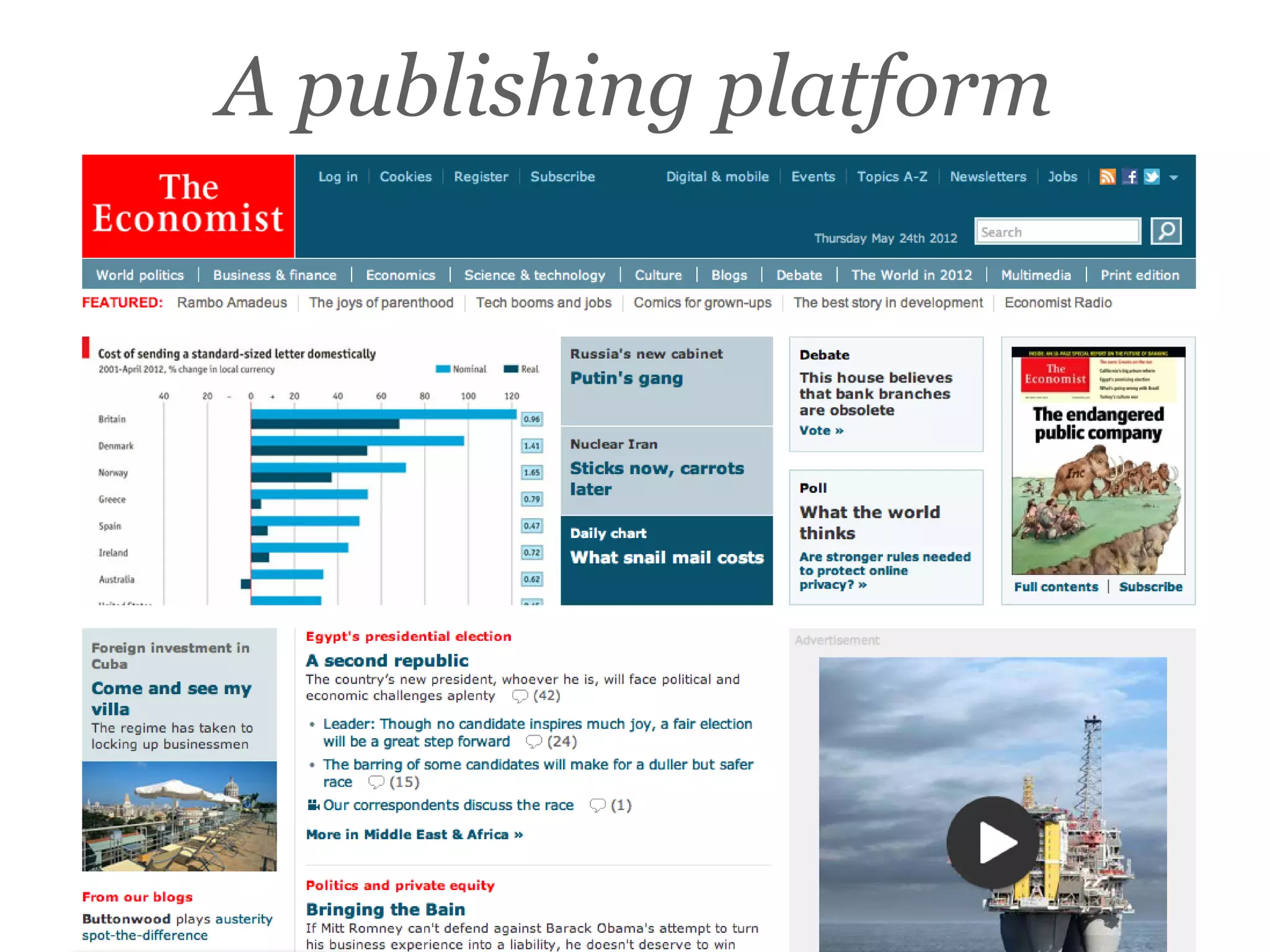Open the Jobs link
This screenshot has height=952, width=1270.
pyautogui.click(x=1062, y=177)
